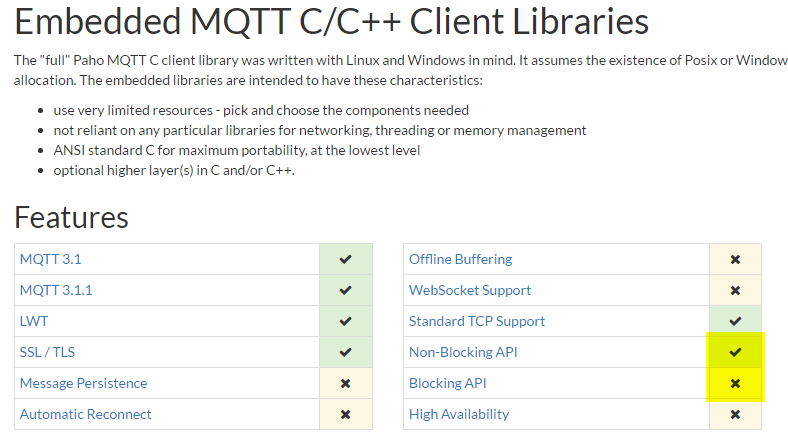Viewport: 788px width, 439px height.
Task: Click the MQTT 3.1.1 checkmark icon
Action: [345, 290]
